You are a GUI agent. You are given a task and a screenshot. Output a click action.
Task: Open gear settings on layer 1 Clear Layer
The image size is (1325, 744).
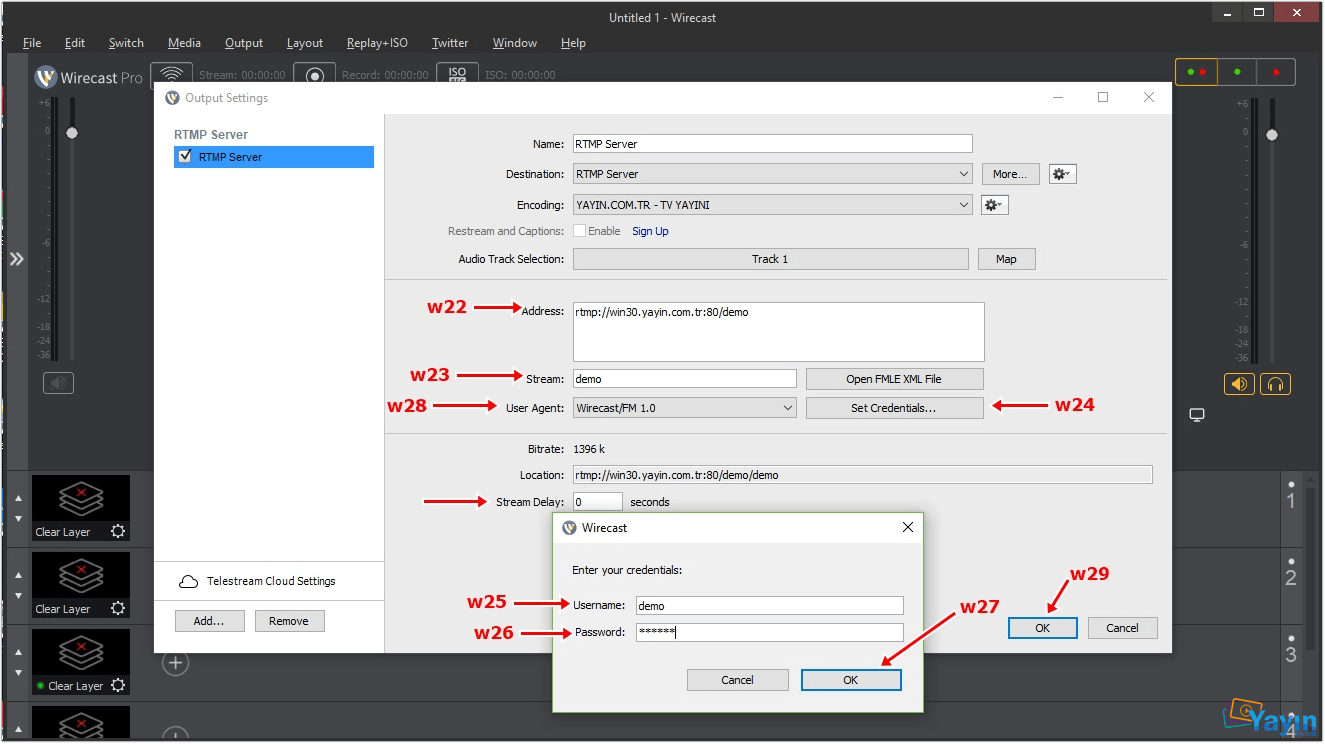coord(118,531)
